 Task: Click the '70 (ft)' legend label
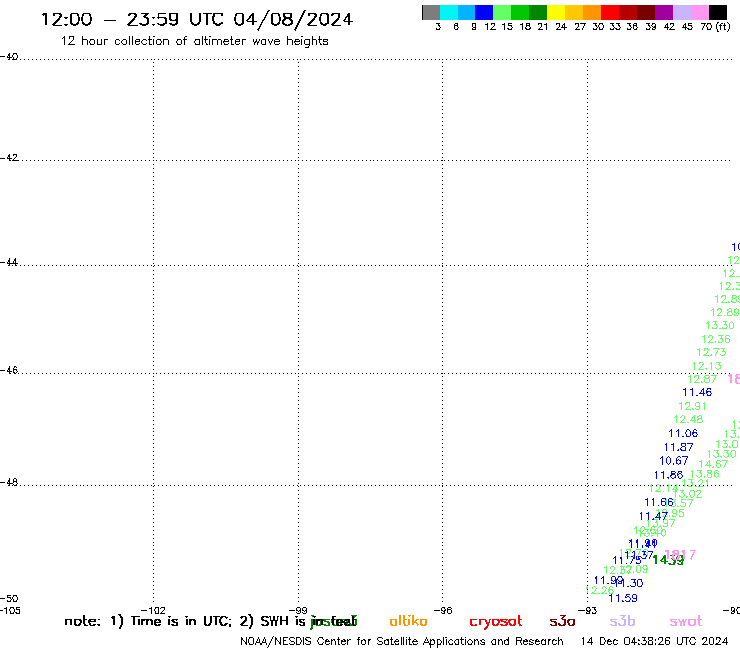(x=715, y=26)
